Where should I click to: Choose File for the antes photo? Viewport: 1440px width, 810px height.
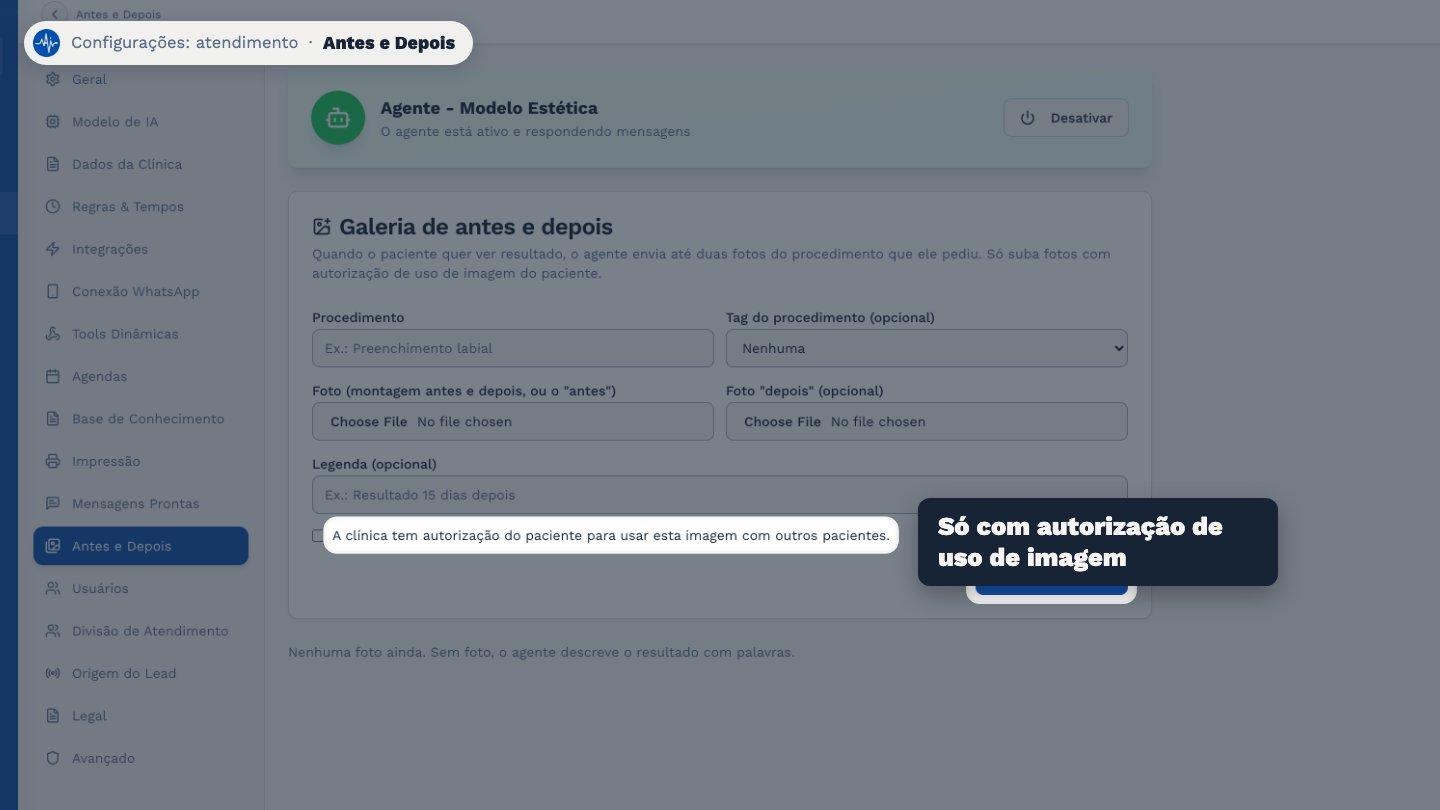click(x=369, y=422)
